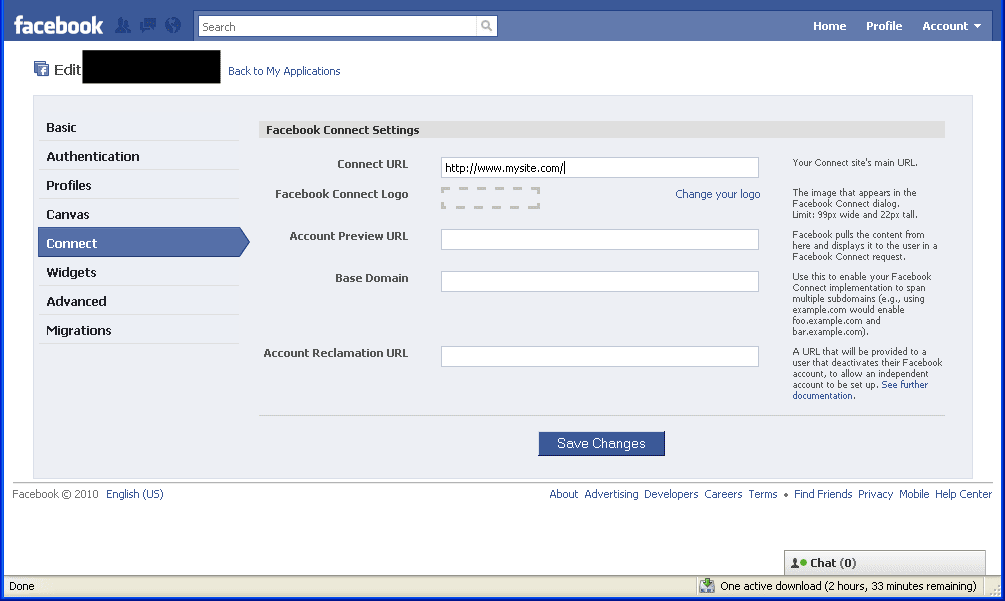Image resolution: width=1005 pixels, height=601 pixels.
Task: Click into Account Preview URL field
Action: pos(599,240)
